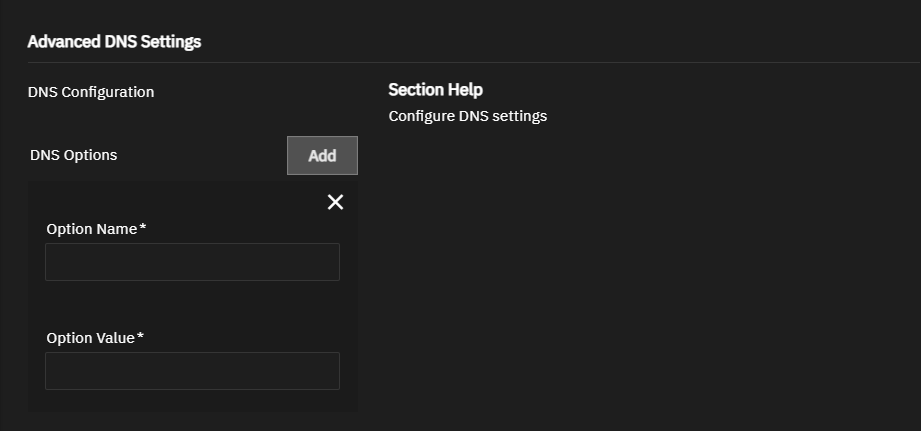This screenshot has height=431, width=921.
Task: Click the word Configuration in DNS Configuration
Action: [108, 92]
